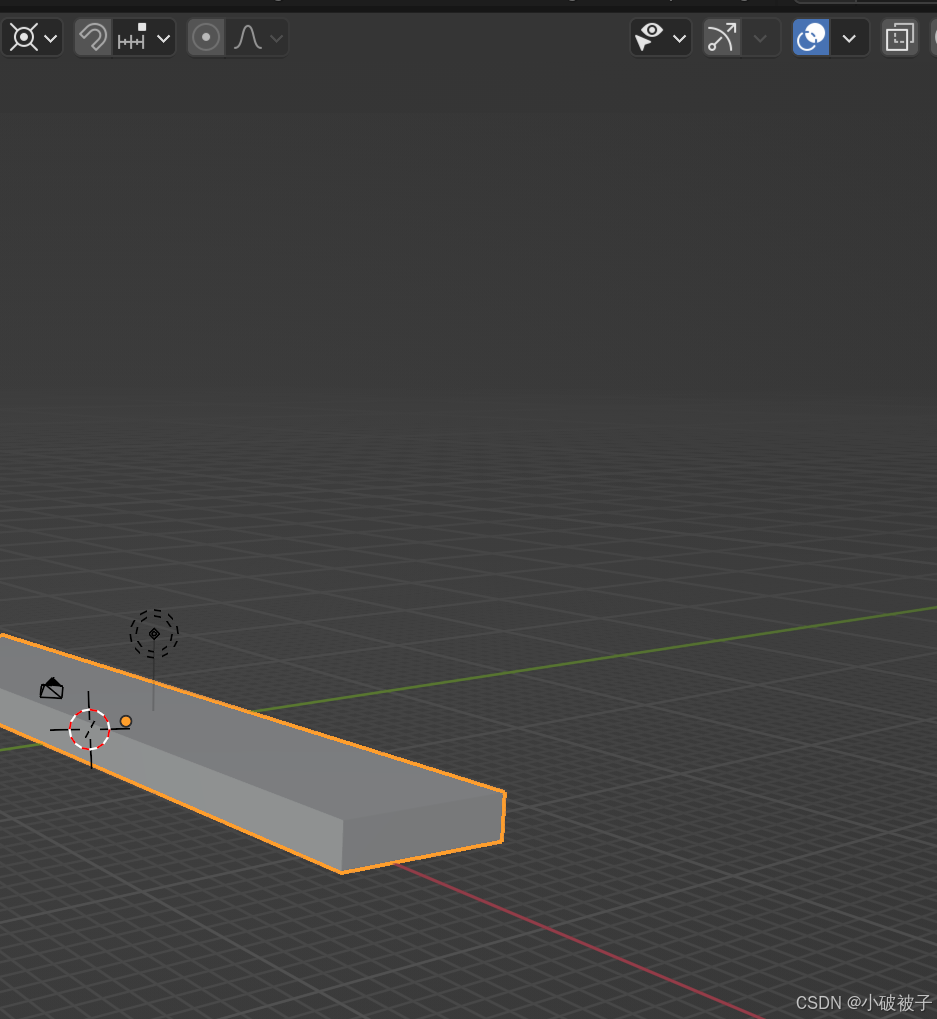
Task: Toggle the Show Gizmo button
Action: pyautogui.click(x=722, y=38)
